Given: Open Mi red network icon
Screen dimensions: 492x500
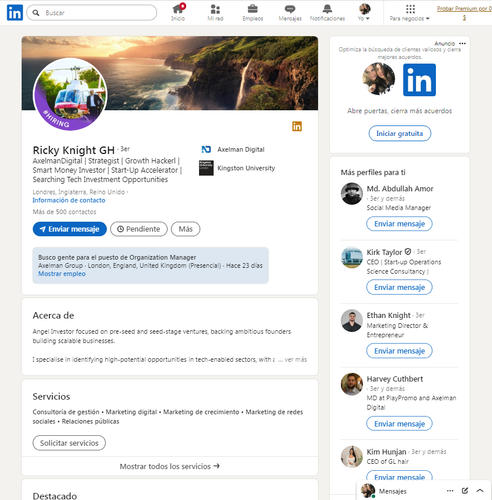Looking at the screenshot, I should (215, 9).
